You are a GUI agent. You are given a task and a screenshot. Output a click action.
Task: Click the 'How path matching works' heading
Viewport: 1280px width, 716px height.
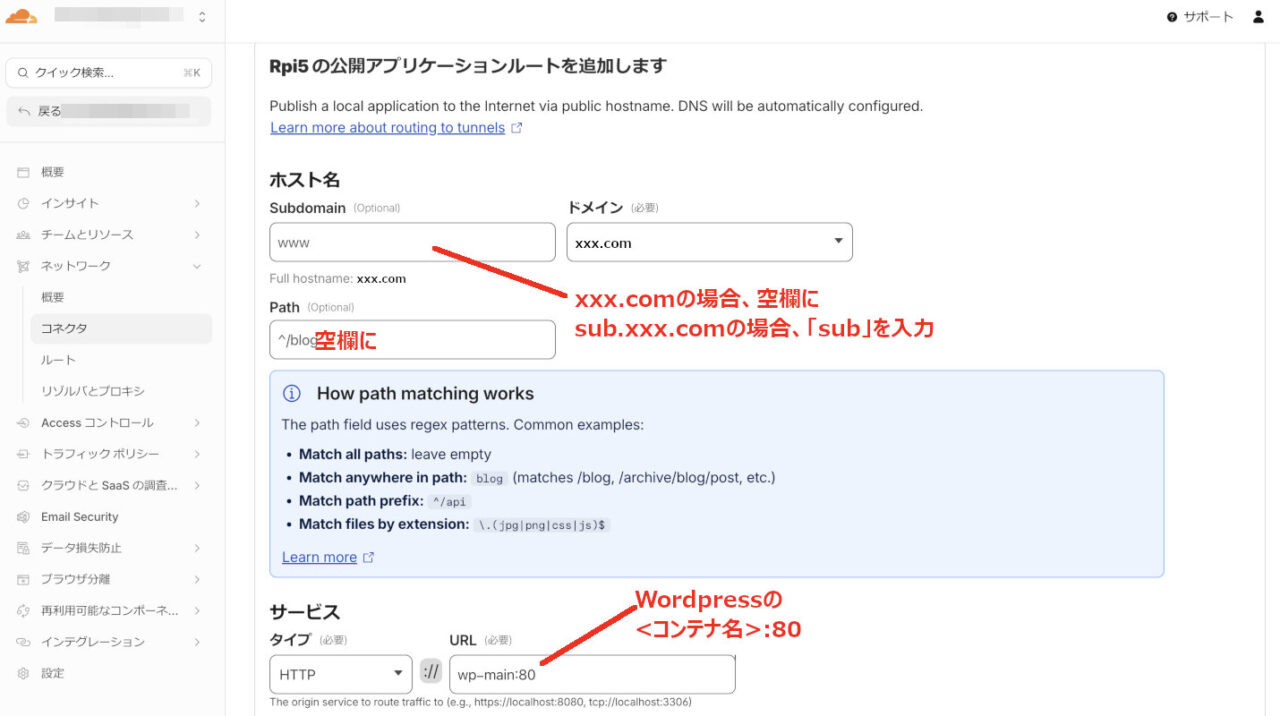tap(425, 394)
